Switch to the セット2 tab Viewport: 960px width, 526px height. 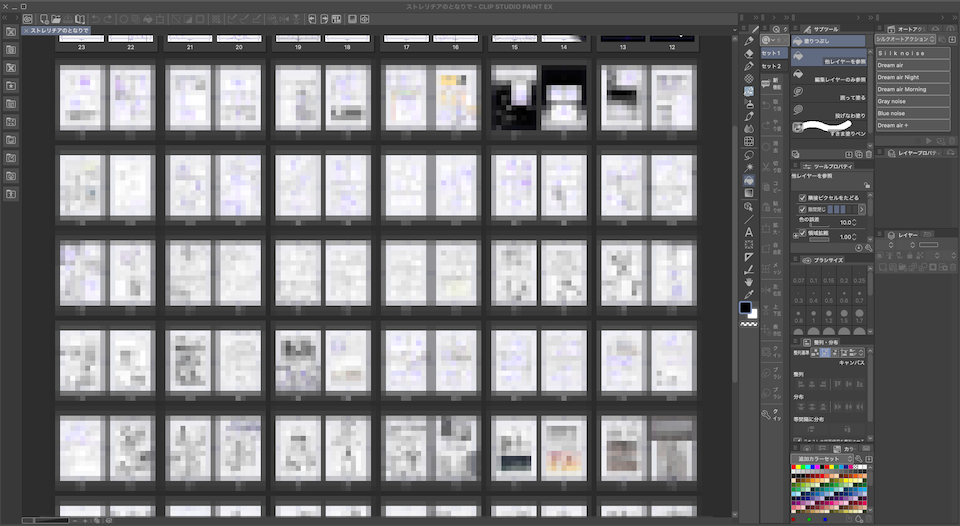tap(771, 66)
